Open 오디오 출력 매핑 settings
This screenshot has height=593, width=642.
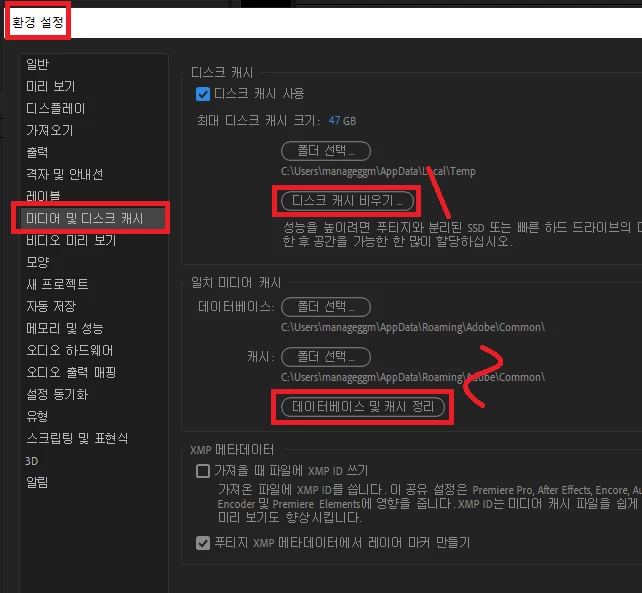(x=71, y=373)
